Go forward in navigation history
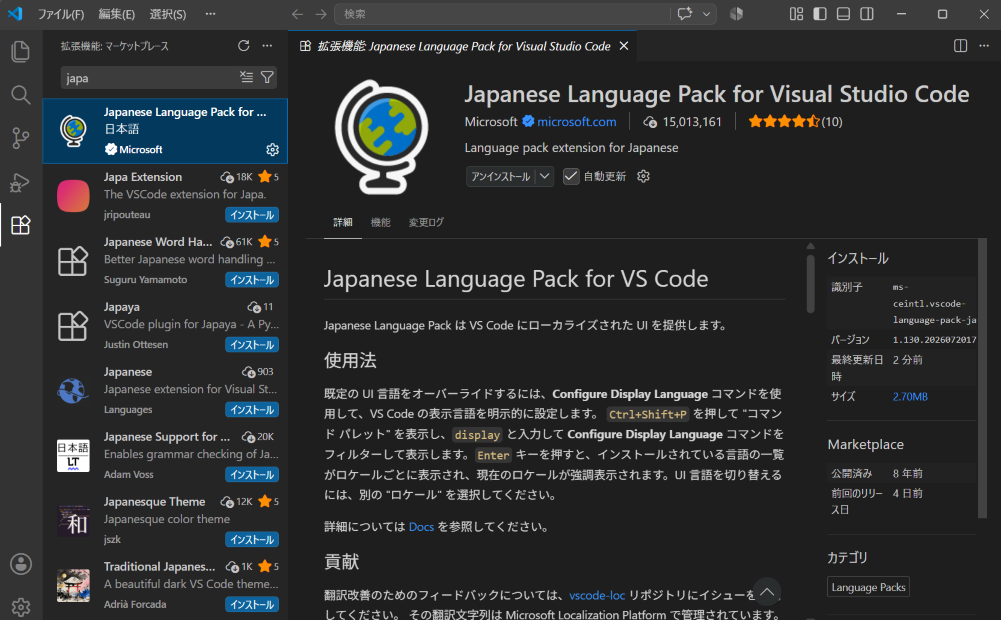The width and height of the screenshot is (1001, 620). (320, 14)
